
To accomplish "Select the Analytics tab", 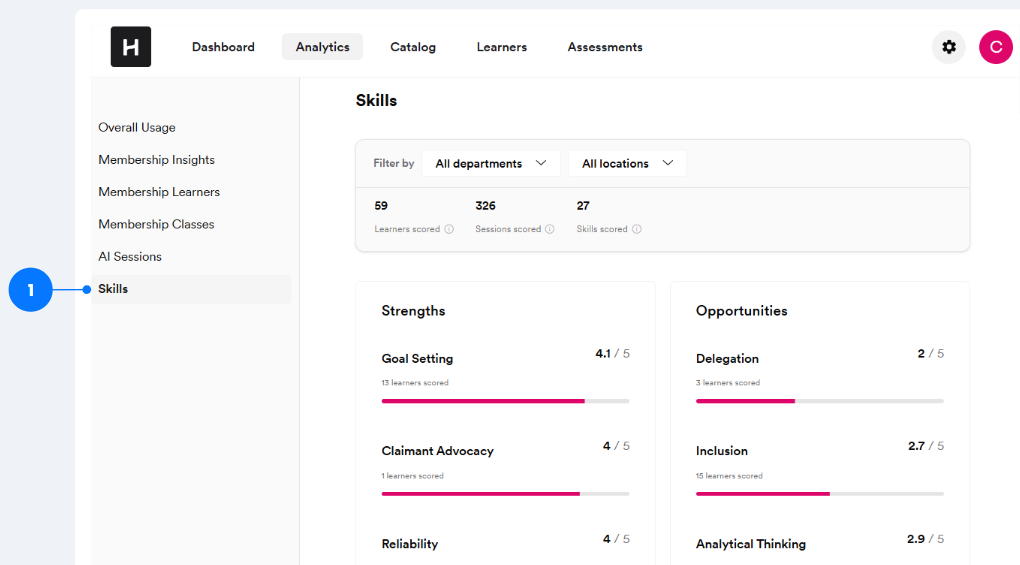I will click(323, 47).
